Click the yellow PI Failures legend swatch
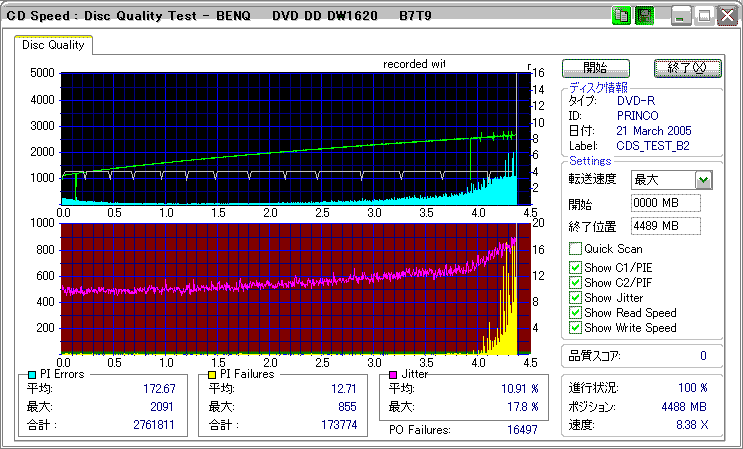This screenshot has width=743, height=449. (x=211, y=374)
